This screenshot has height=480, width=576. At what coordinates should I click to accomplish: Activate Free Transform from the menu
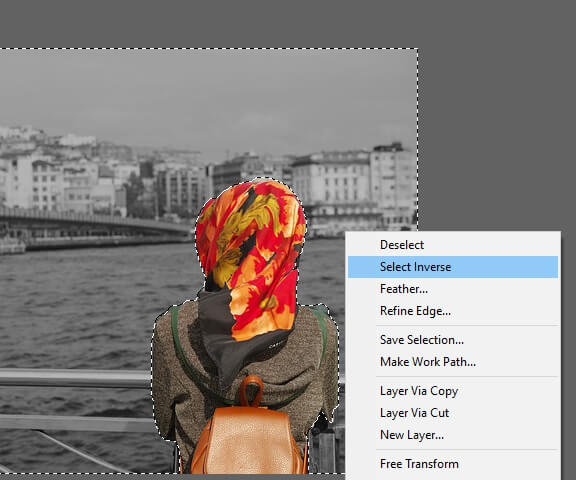[453, 464]
